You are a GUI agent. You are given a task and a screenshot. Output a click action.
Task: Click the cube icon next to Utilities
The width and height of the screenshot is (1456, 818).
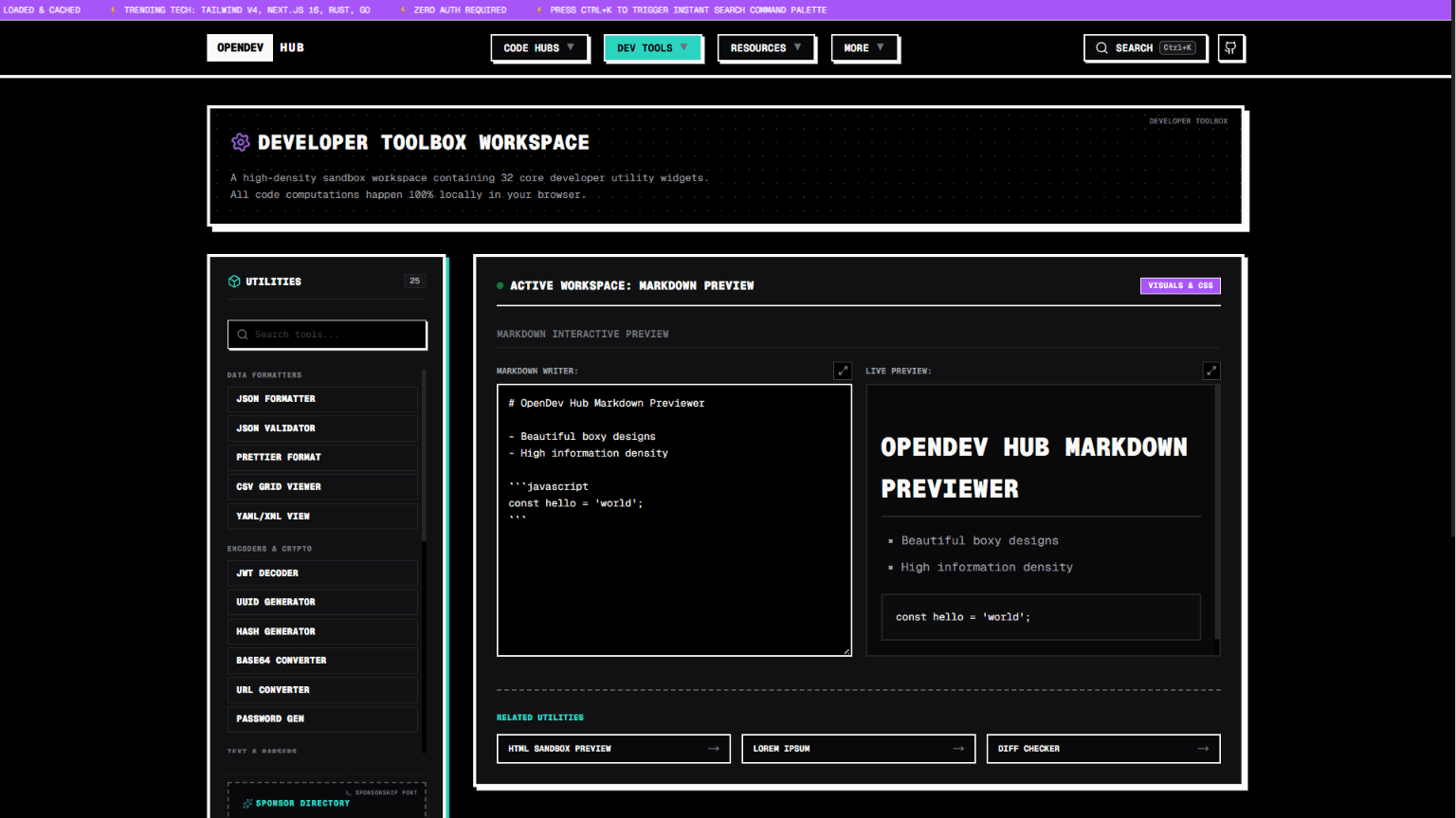tap(234, 282)
